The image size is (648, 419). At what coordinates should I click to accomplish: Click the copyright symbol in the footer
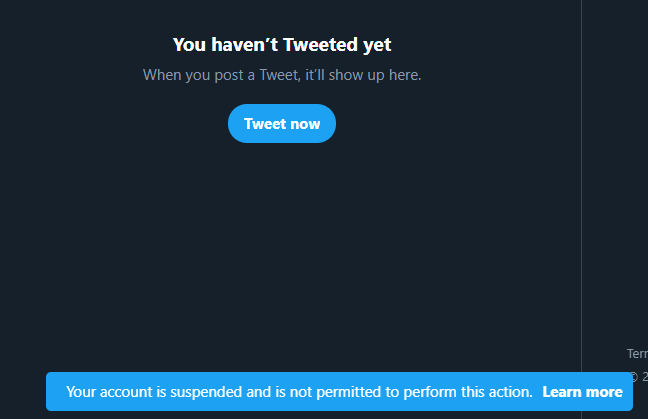coord(633,377)
